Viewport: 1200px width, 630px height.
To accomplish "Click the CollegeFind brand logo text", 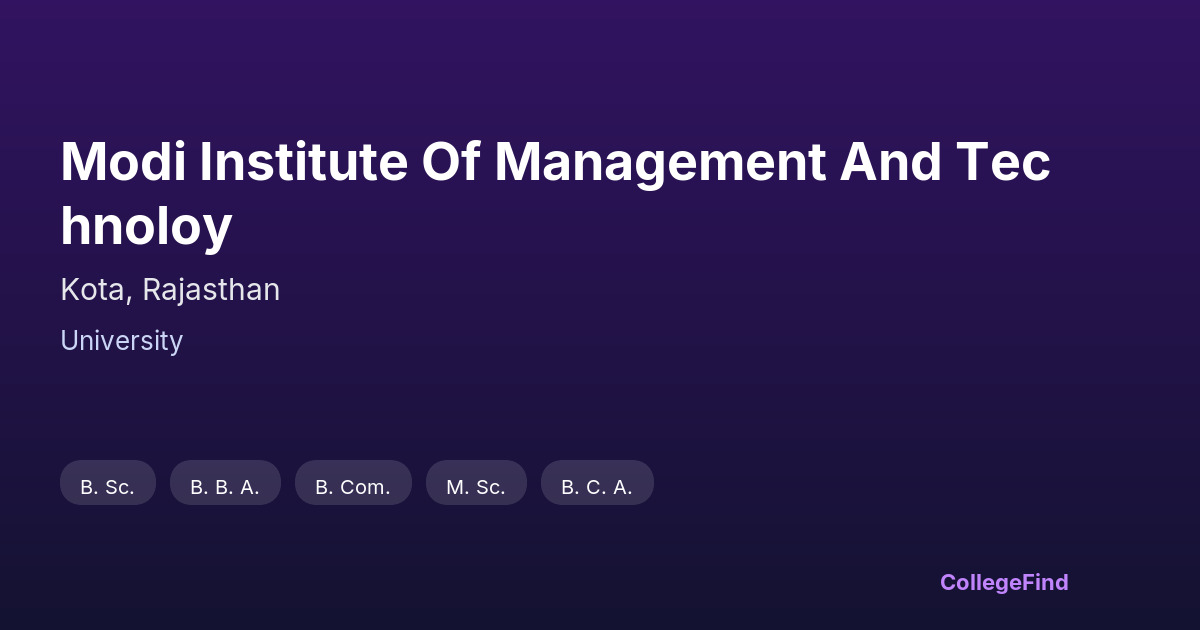I will click(1004, 582).
